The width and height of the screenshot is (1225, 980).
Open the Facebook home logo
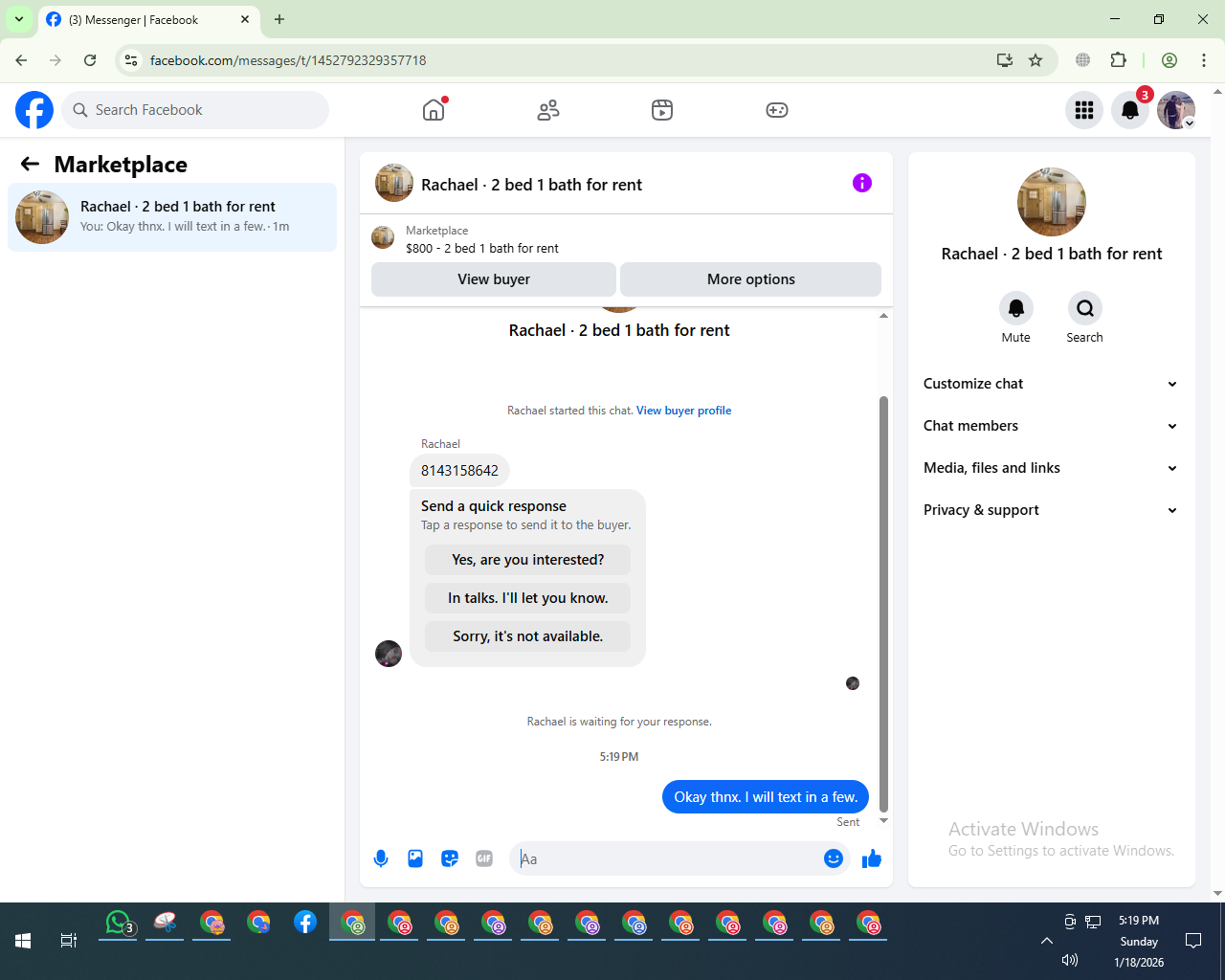coord(34,110)
